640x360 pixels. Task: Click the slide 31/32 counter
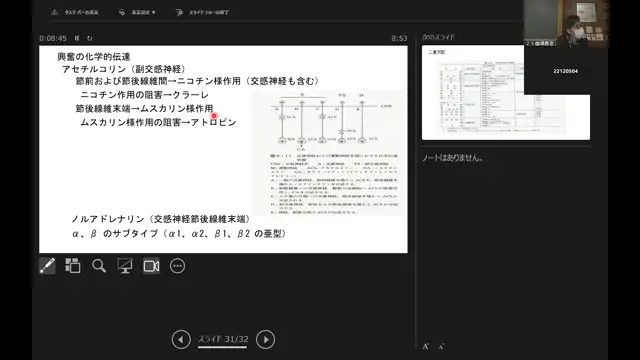pos(223,339)
